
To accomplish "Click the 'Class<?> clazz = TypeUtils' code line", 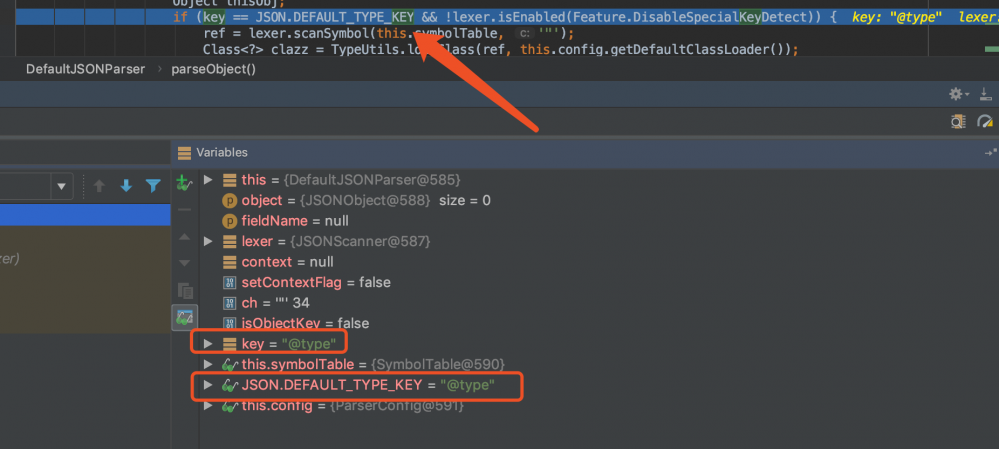I will [500, 49].
